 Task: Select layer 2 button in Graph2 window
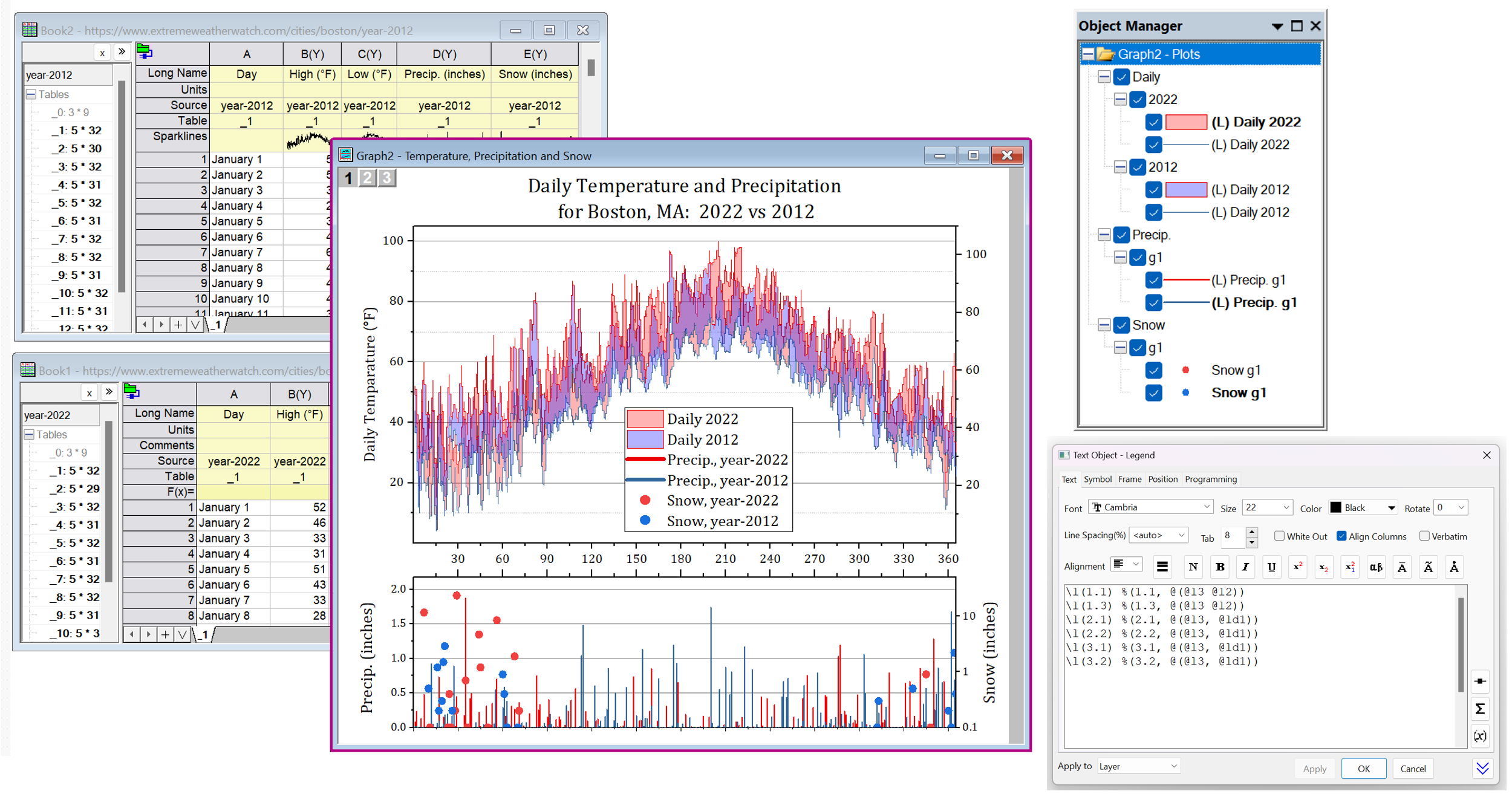pyautogui.click(x=368, y=178)
